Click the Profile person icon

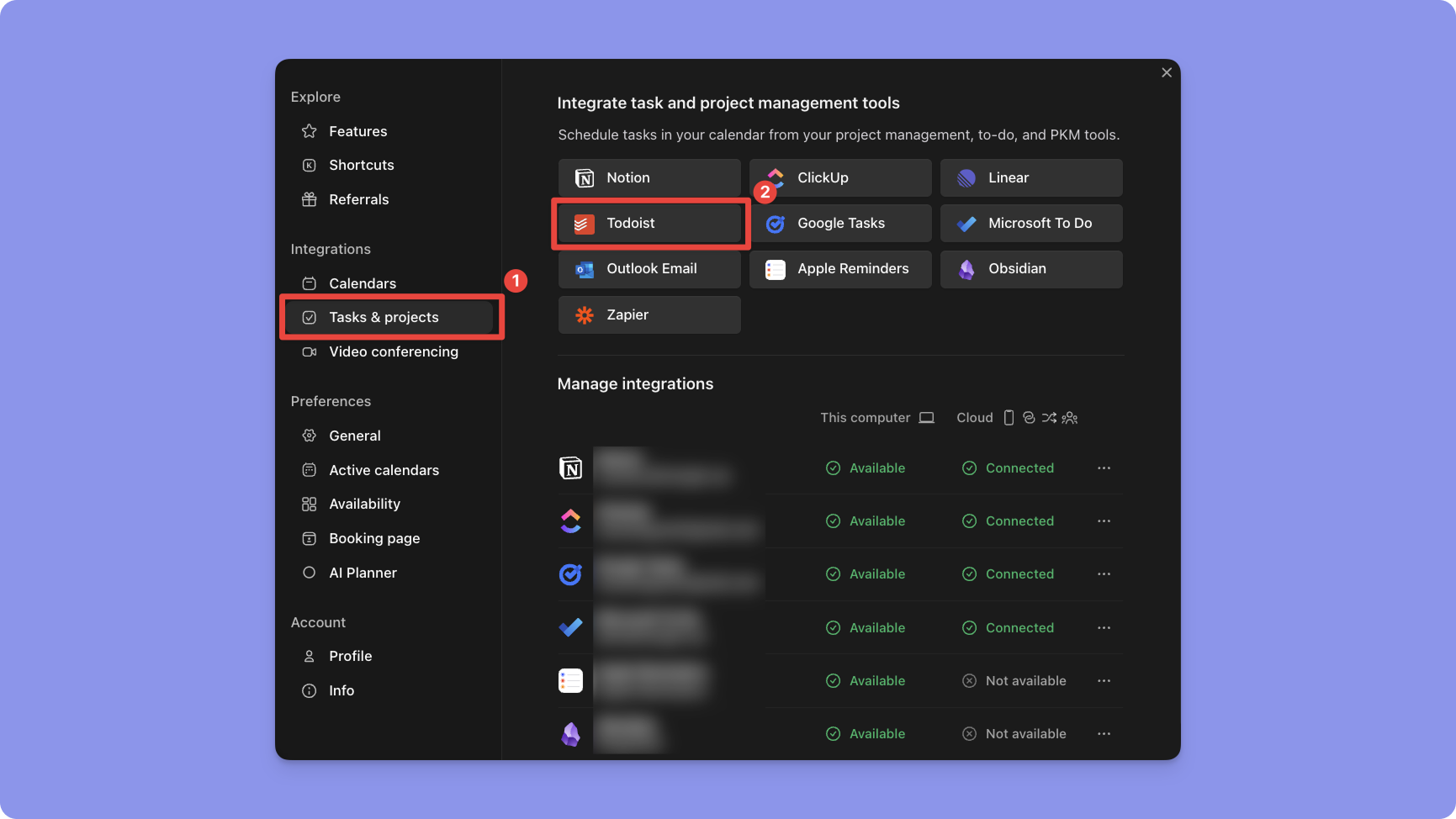pyautogui.click(x=310, y=656)
